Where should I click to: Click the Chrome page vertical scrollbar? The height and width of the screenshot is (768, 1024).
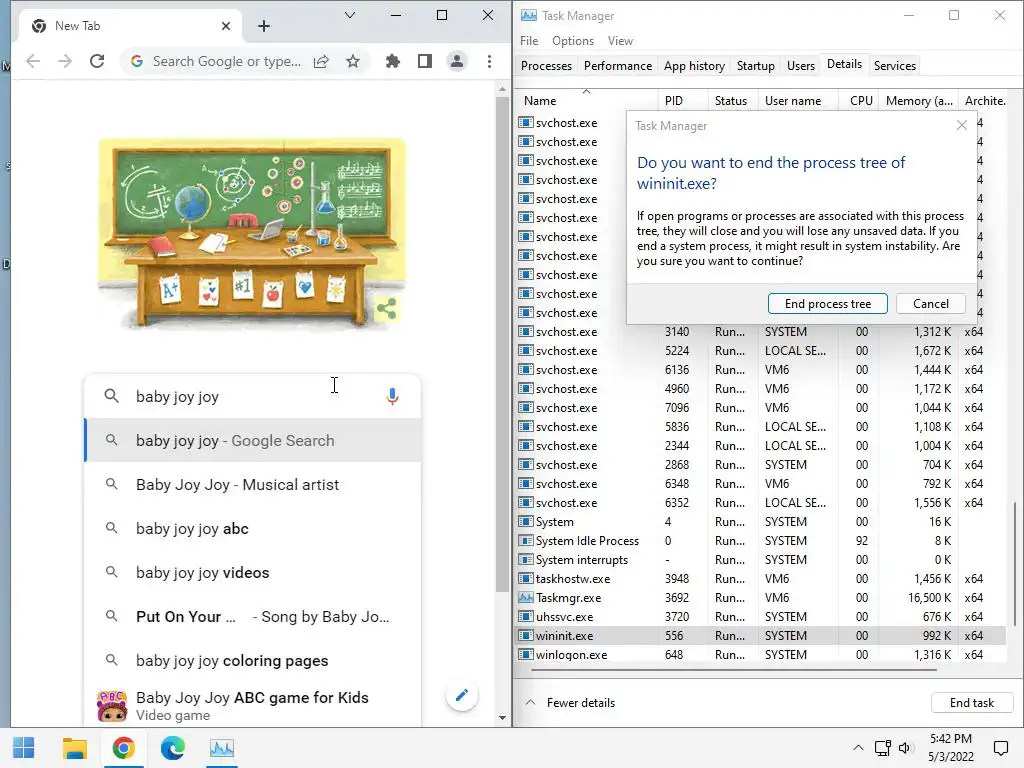[502, 345]
